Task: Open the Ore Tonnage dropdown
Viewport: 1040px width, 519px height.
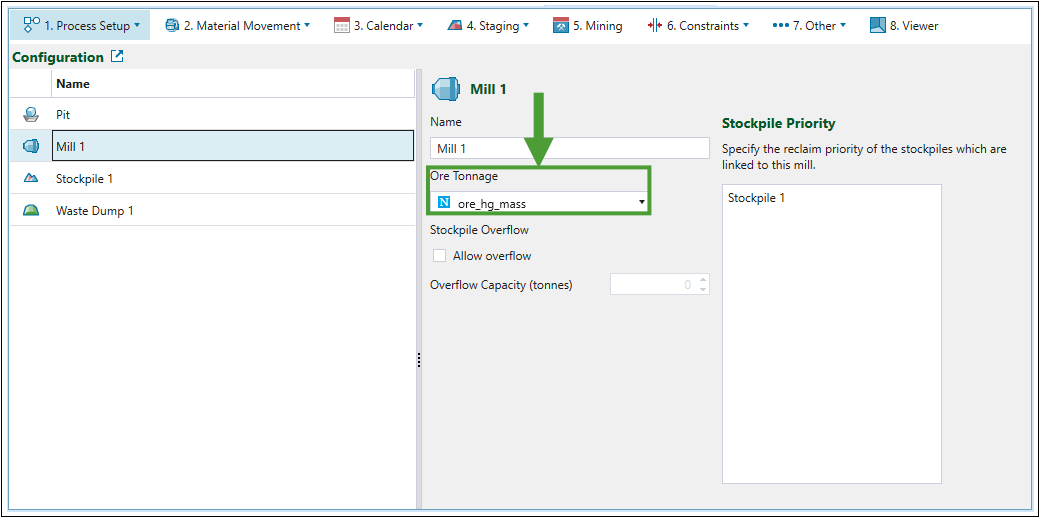Action: (x=642, y=203)
